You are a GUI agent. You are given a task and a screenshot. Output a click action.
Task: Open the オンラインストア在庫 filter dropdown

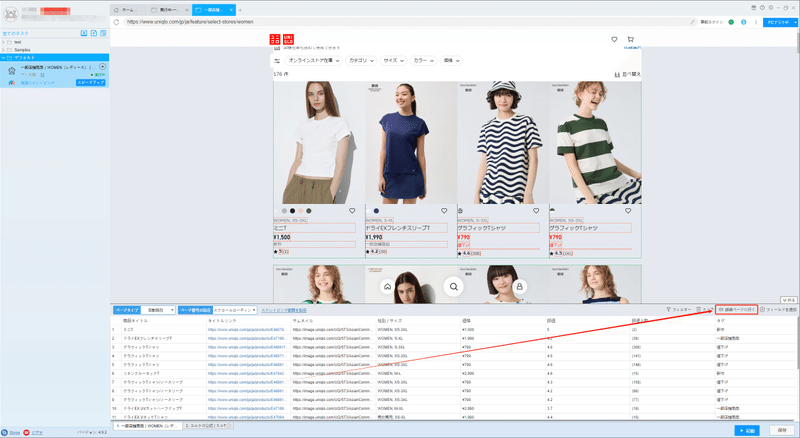313,60
